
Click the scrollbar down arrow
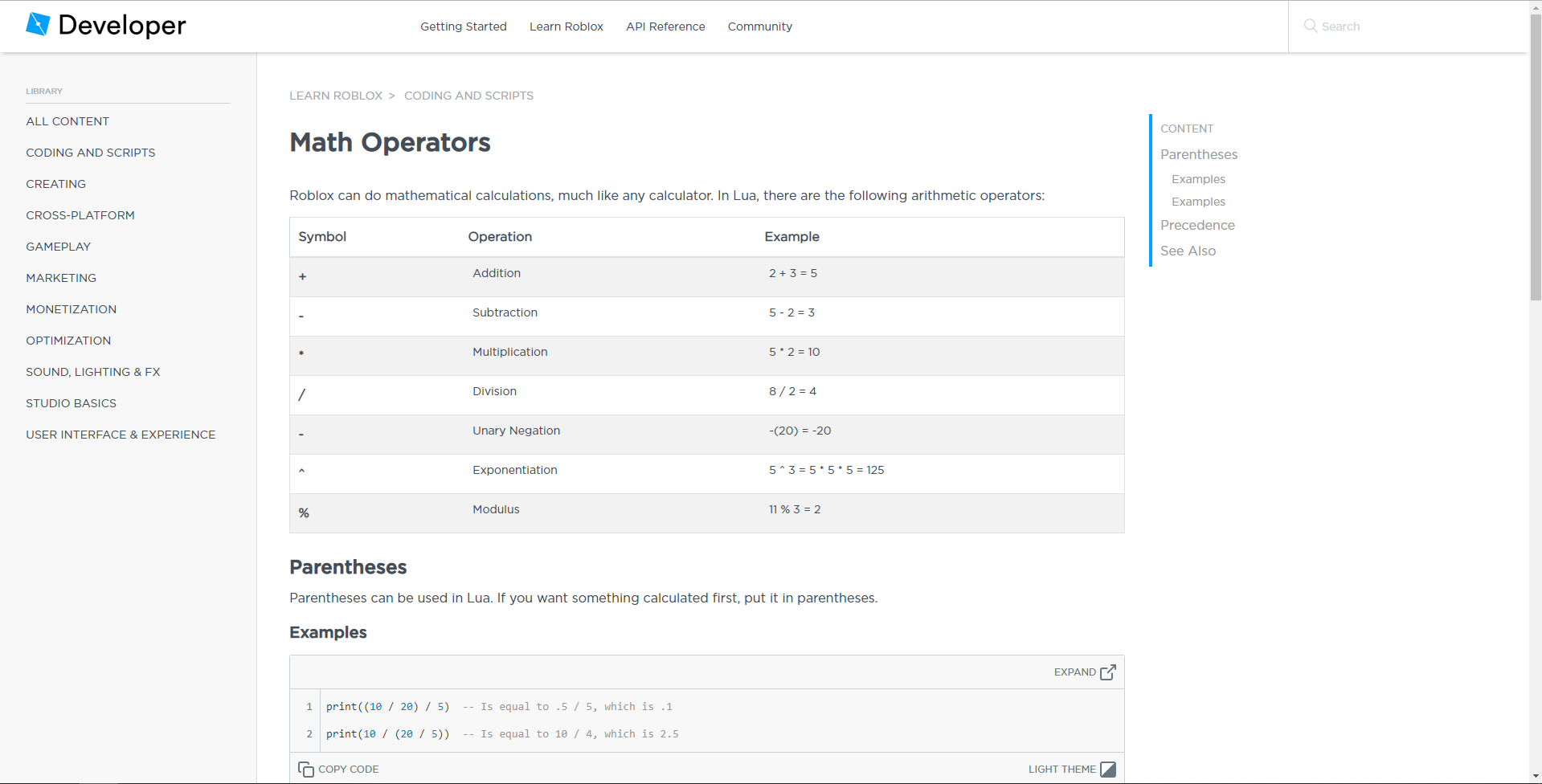tap(1536, 777)
